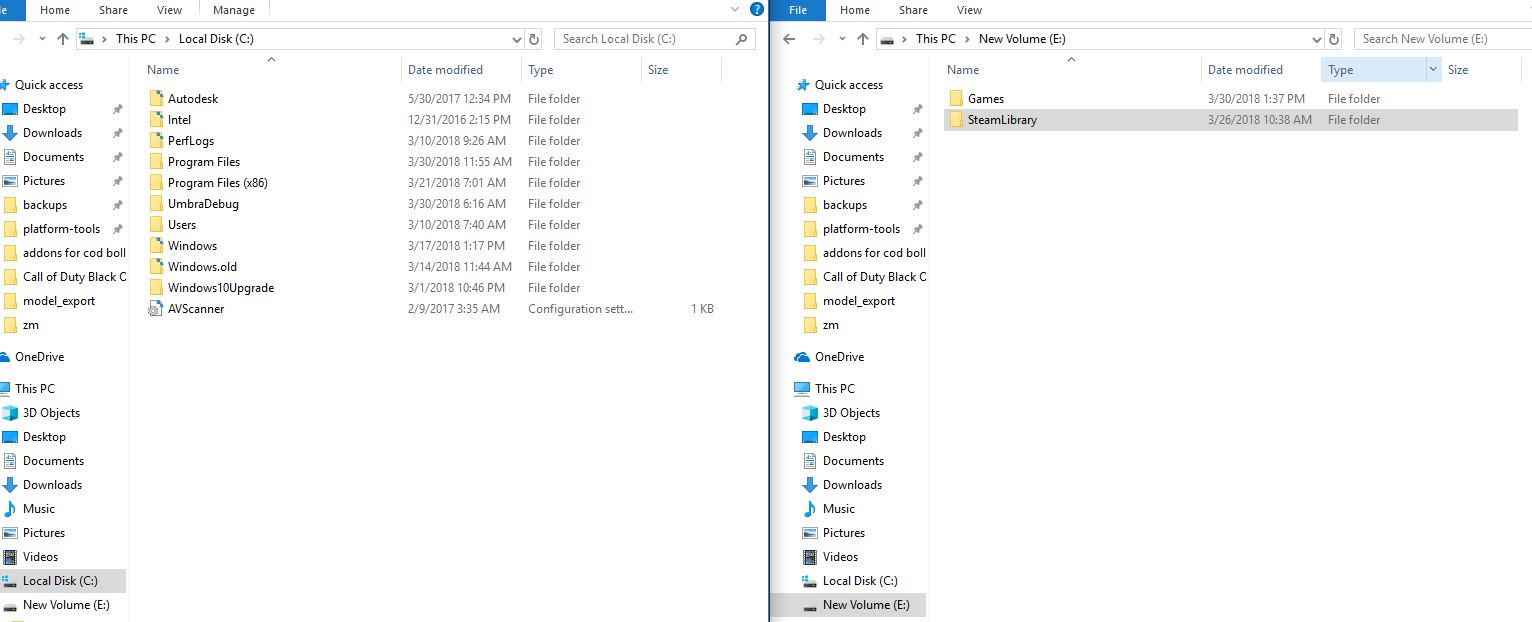Open OneDrive in left window sidebar
Screen dimensions: 1532x622
coord(39,357)
